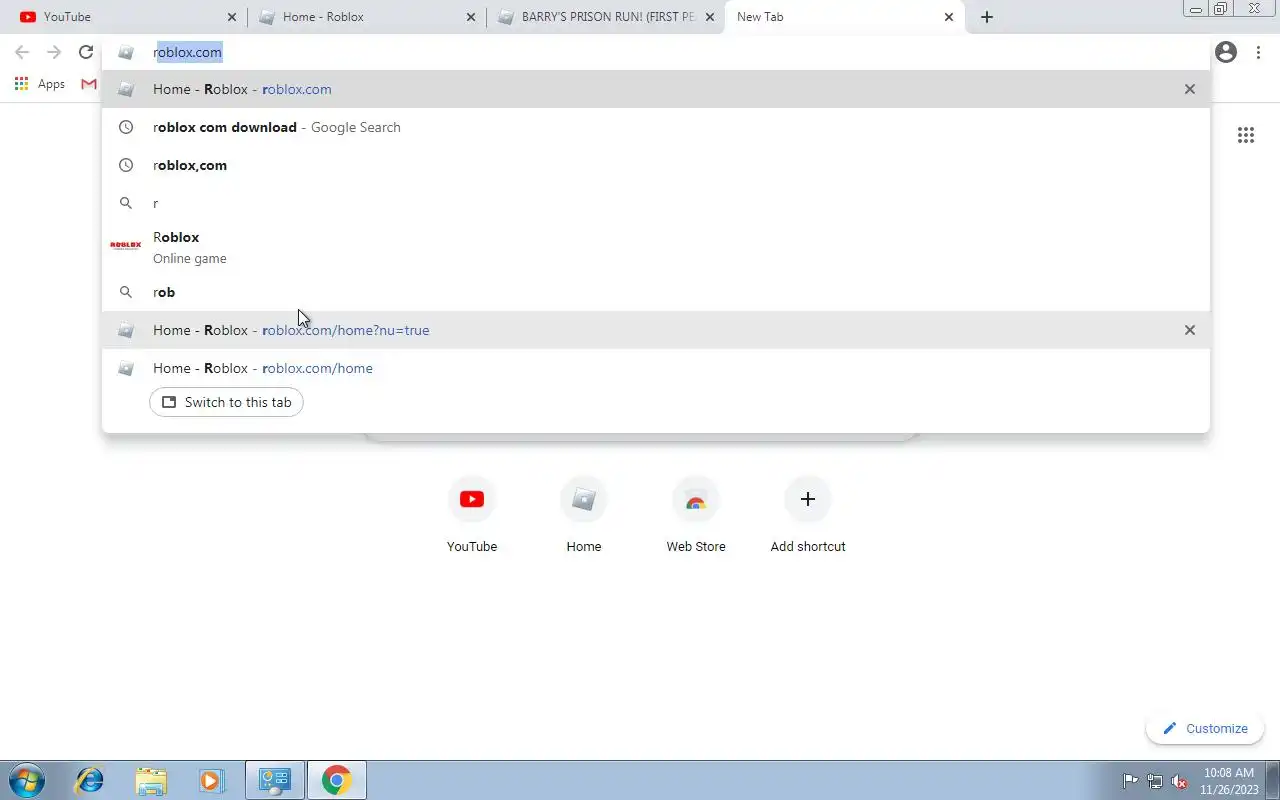This screenshot has width=1280, height=800.
Task: Open the Apps bookmark shortcut
Action: click(x=40, y=84)
